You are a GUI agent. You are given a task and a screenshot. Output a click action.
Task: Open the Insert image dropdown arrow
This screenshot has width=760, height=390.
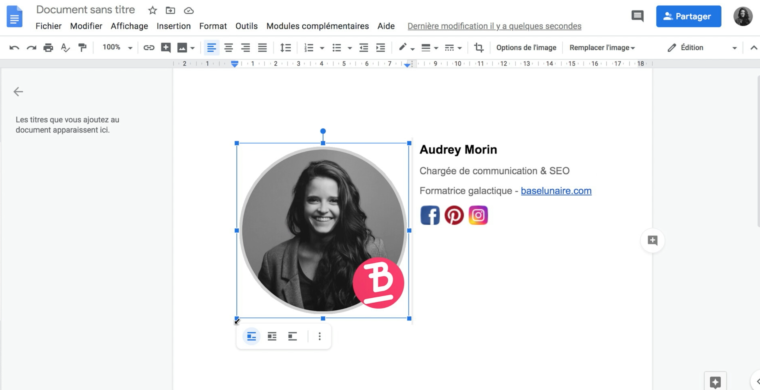pos(192,48)
